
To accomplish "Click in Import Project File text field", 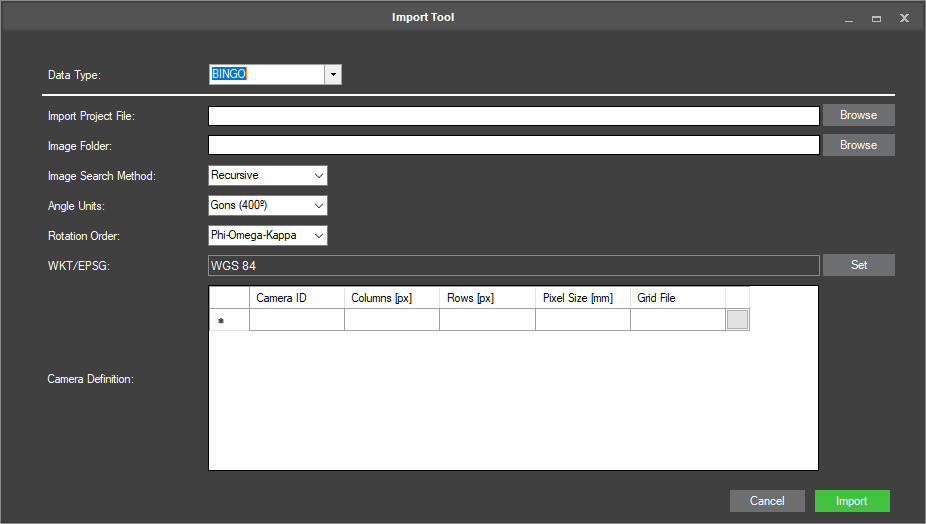I will pyautogui.click(x=514, y=116).
